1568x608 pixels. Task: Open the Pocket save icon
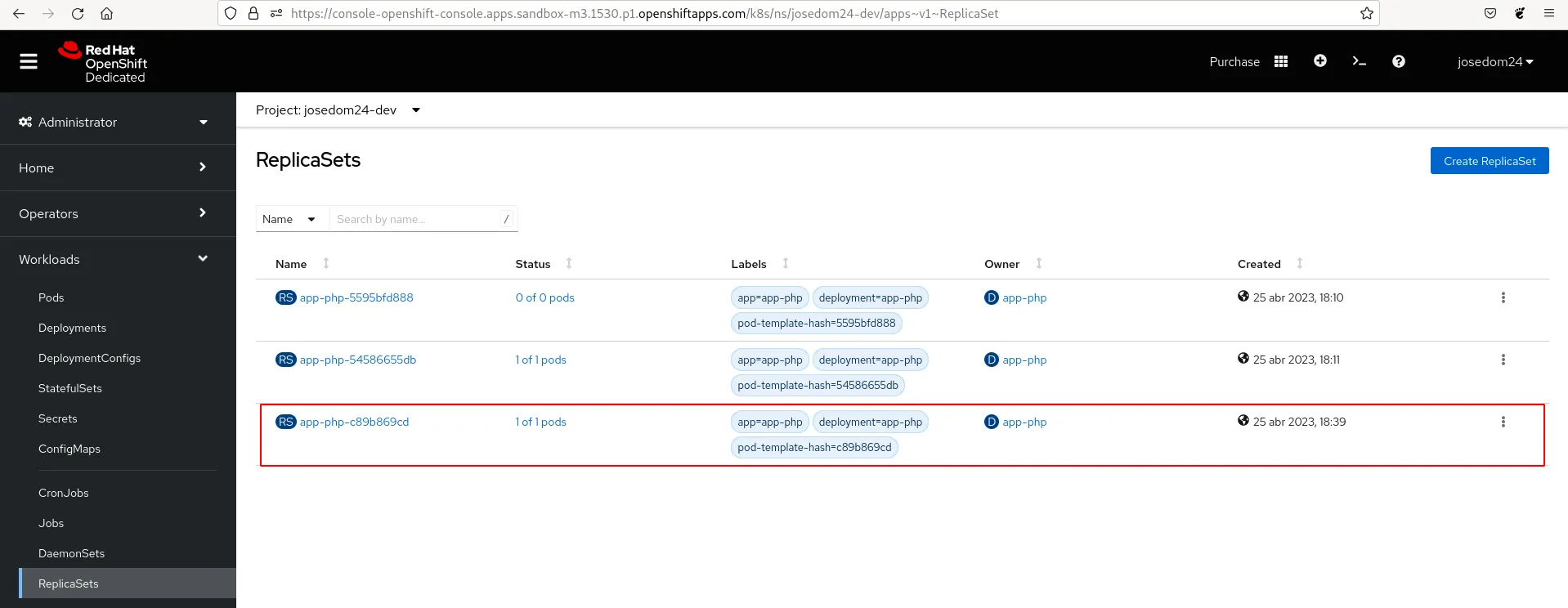click(1490, 13)
